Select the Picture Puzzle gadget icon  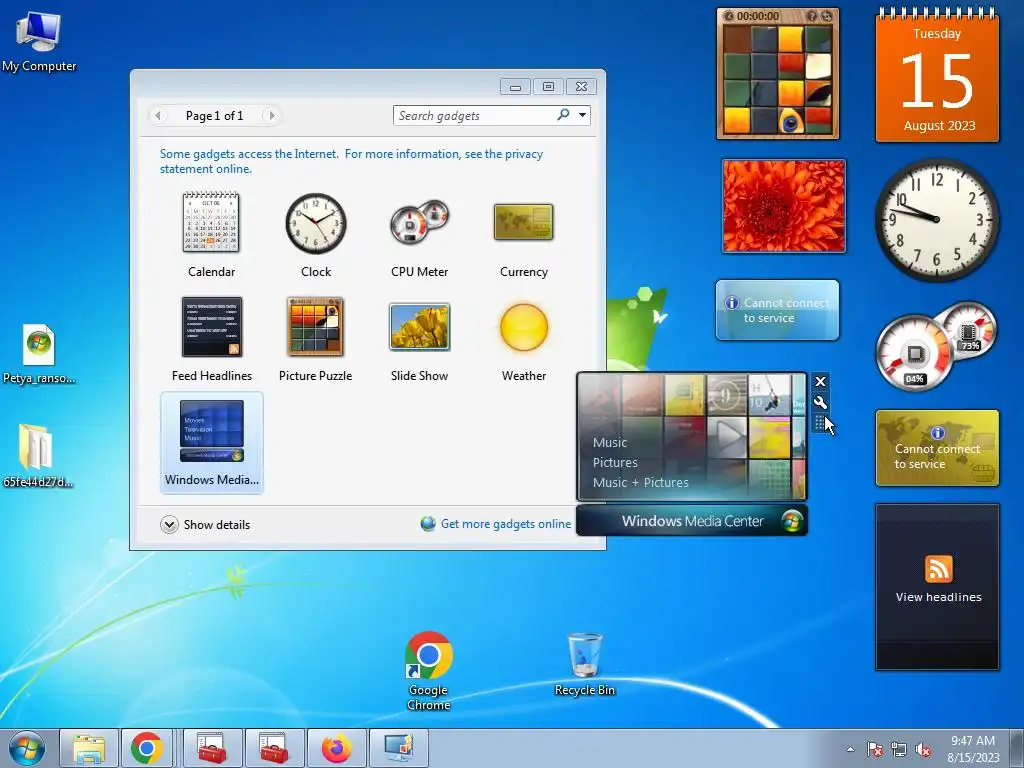tap(315, 327)
